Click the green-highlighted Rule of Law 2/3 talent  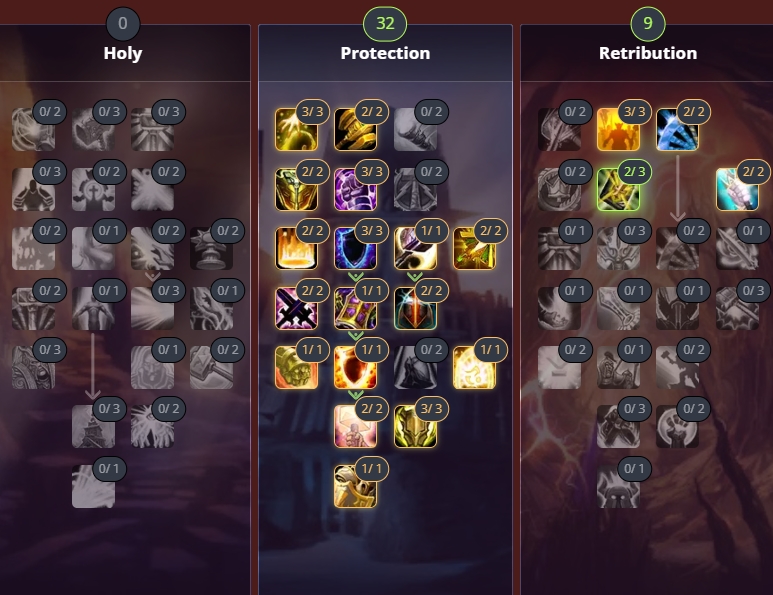tap(618, 189)
